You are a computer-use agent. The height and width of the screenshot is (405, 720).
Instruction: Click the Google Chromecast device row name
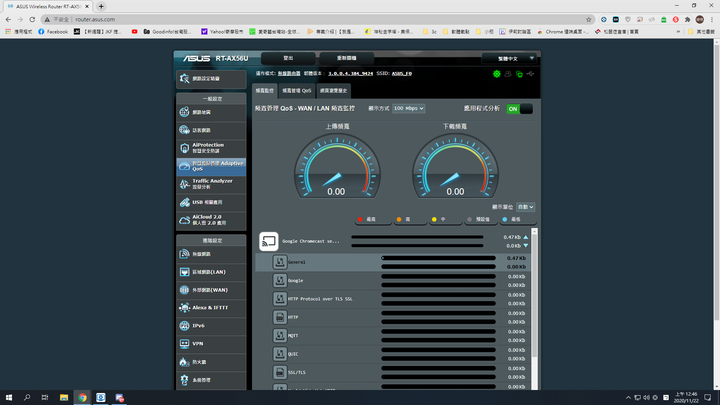pyautogui.click(x=310, y=241)
